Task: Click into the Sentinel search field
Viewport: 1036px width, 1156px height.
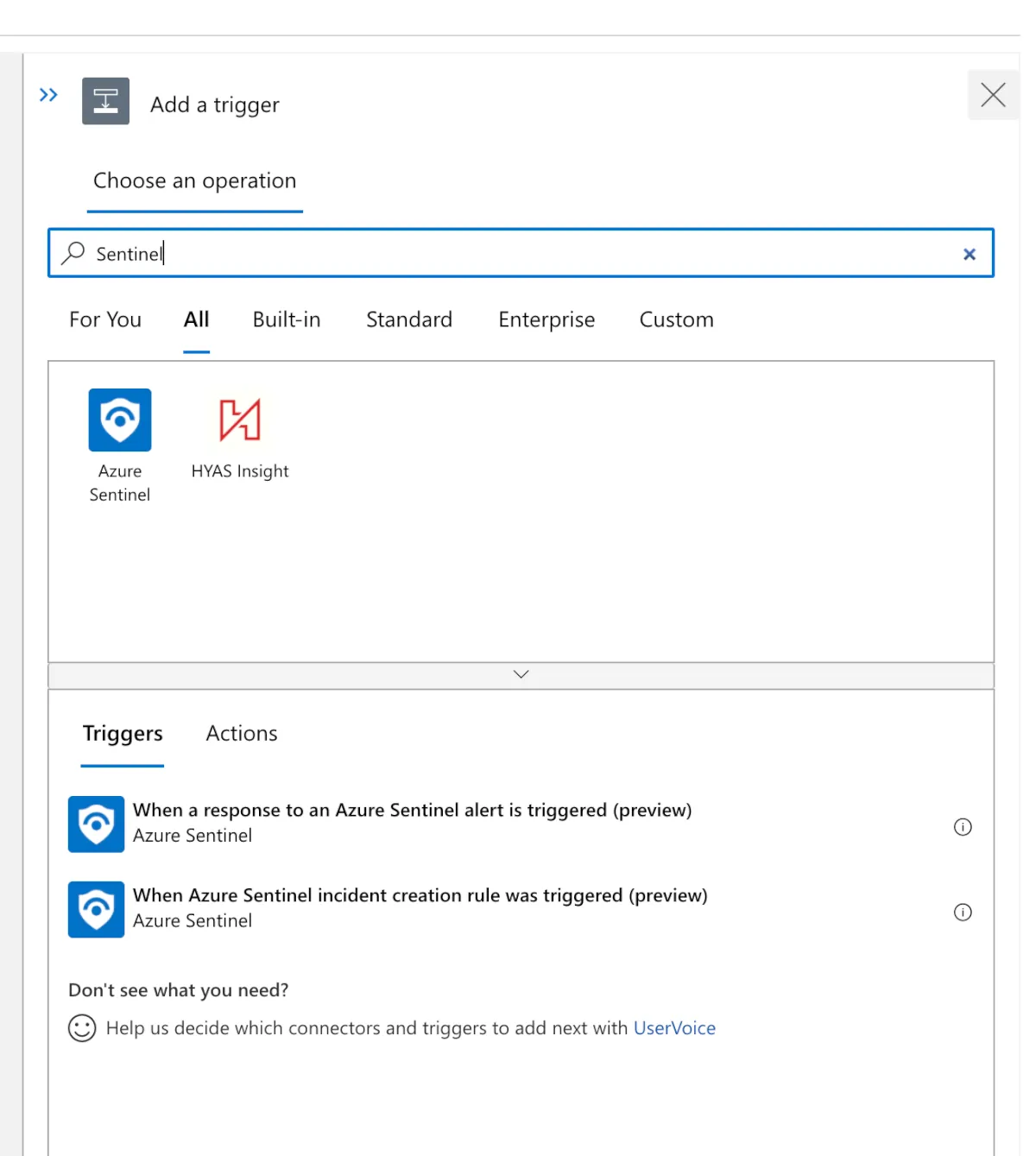Action: [x=518, y=254]
